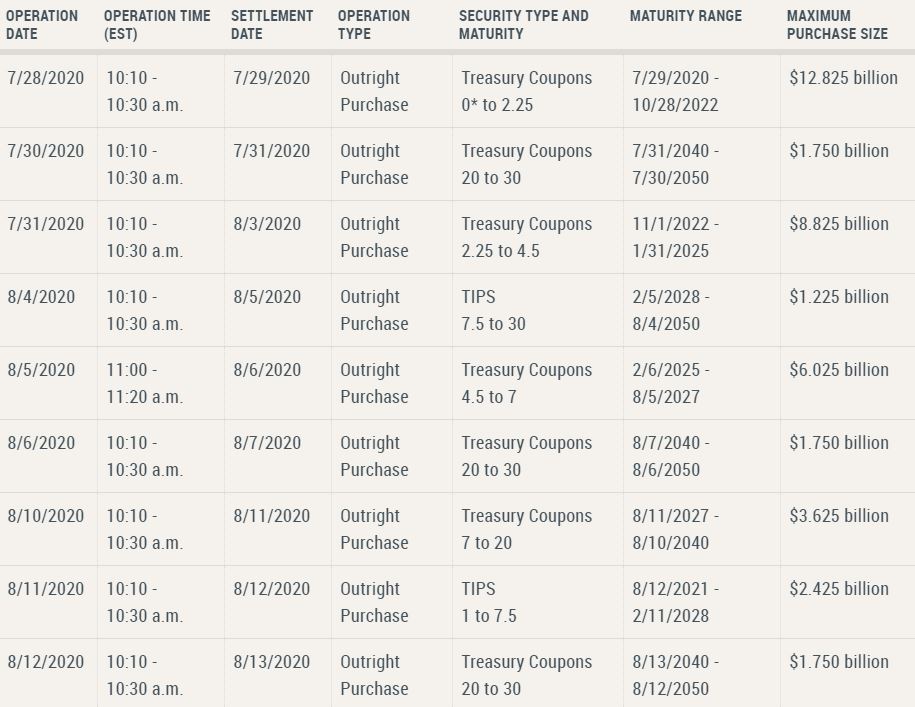Click the $12.825 billion purchase size
915x707 pixels.
tap(843, 78)
